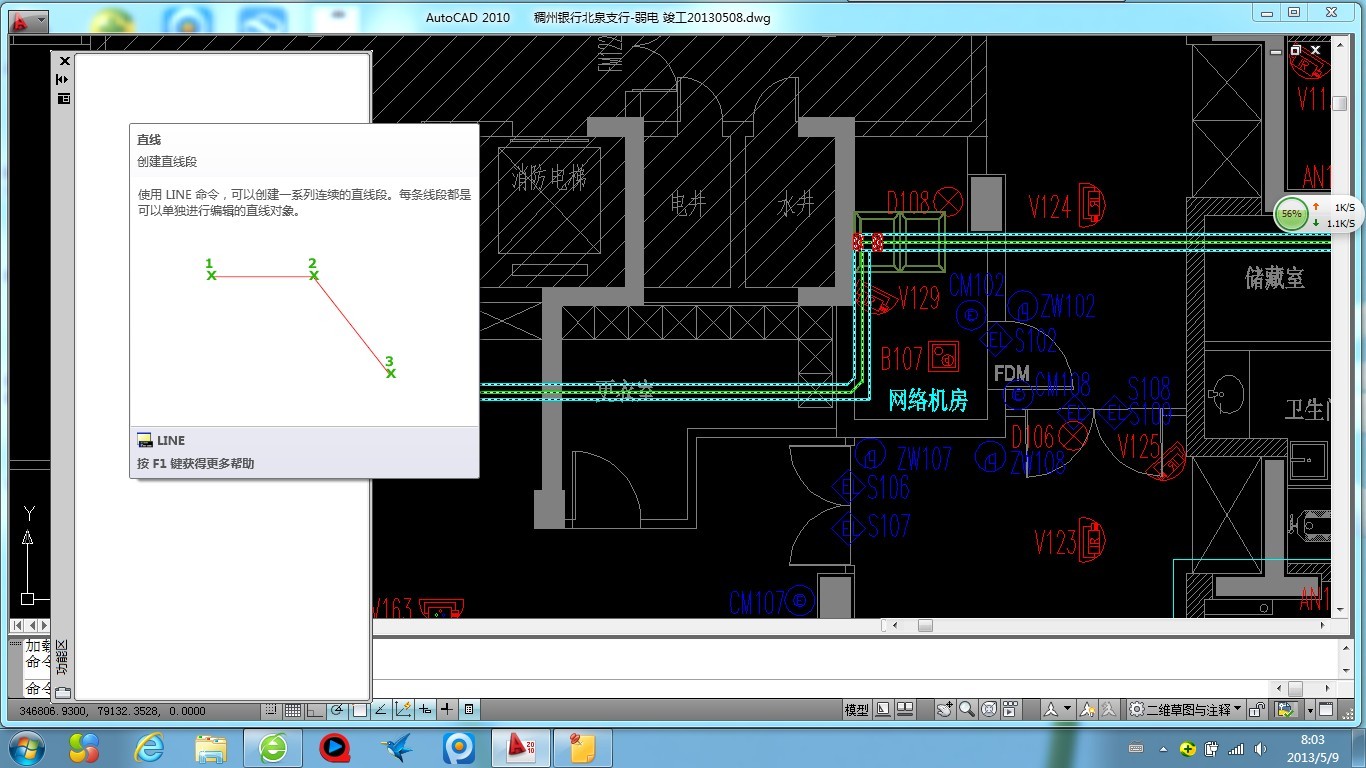
Task: Move the drawing's horizontal scrollbar thumb
Action: [925, 626]
